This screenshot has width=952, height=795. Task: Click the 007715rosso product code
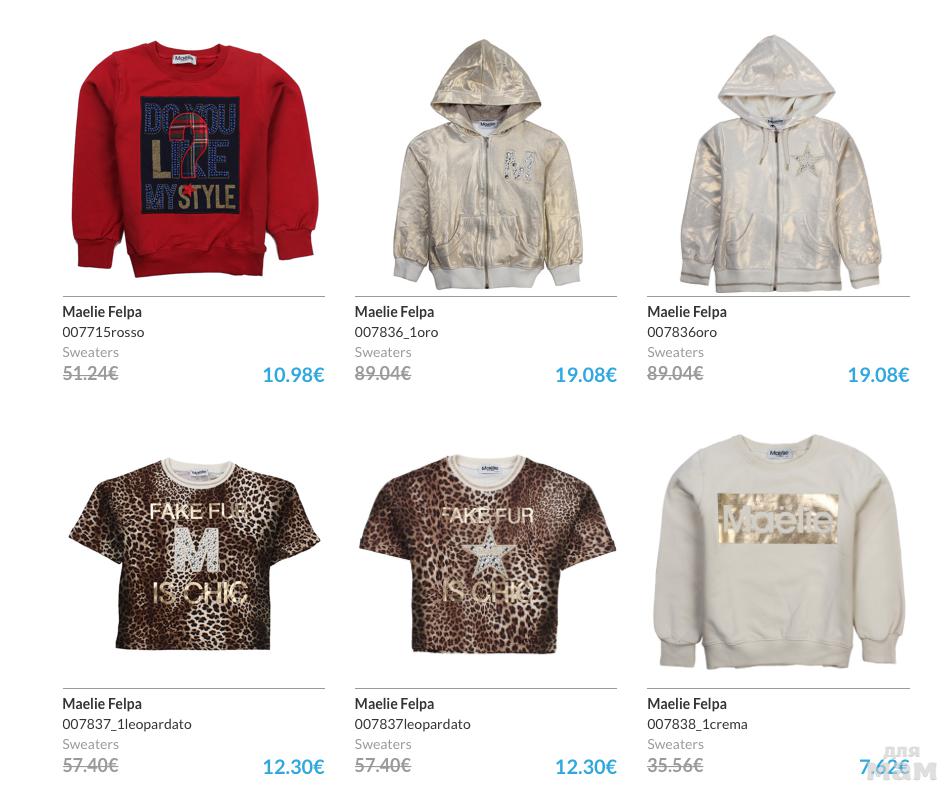(x=103, y=332)
